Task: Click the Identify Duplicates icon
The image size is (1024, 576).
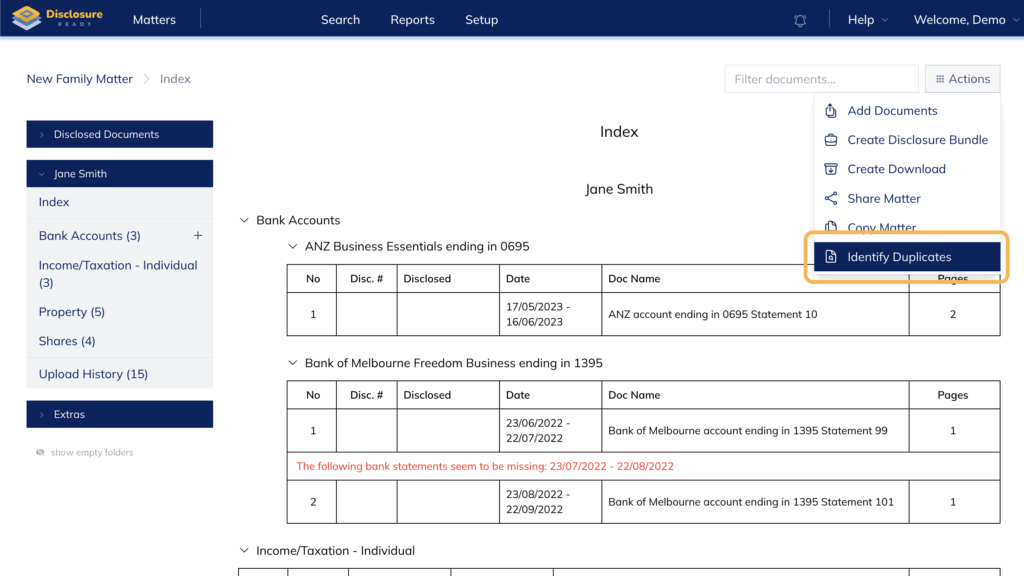Action: (830, 257)
